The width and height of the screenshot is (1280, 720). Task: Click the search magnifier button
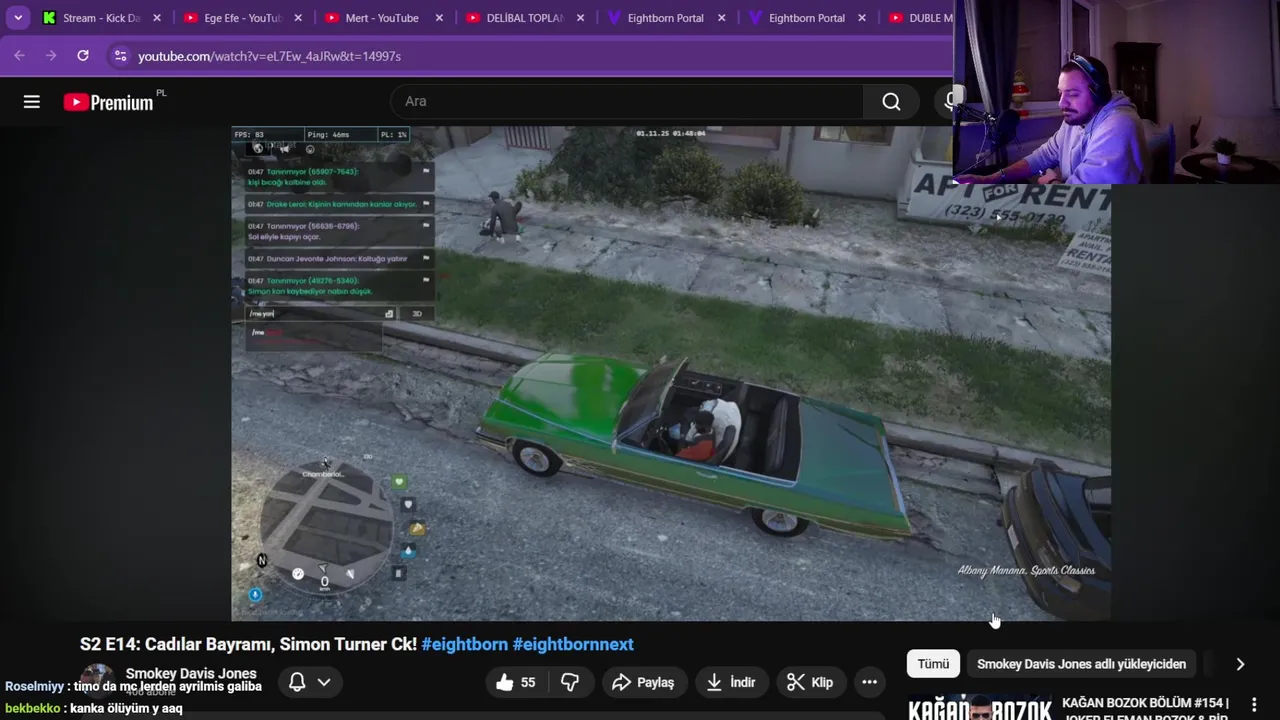891,102
